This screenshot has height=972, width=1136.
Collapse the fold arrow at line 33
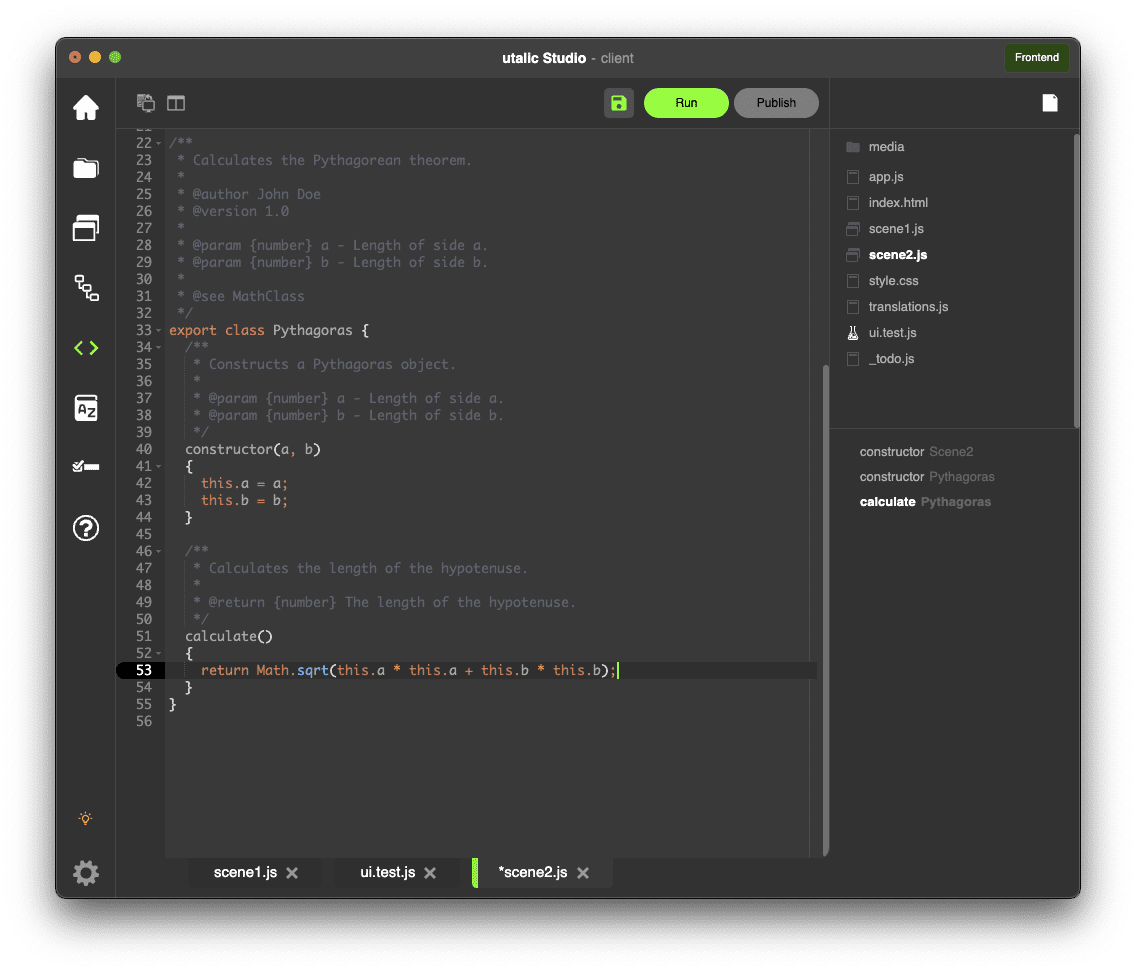coord(158,330)
